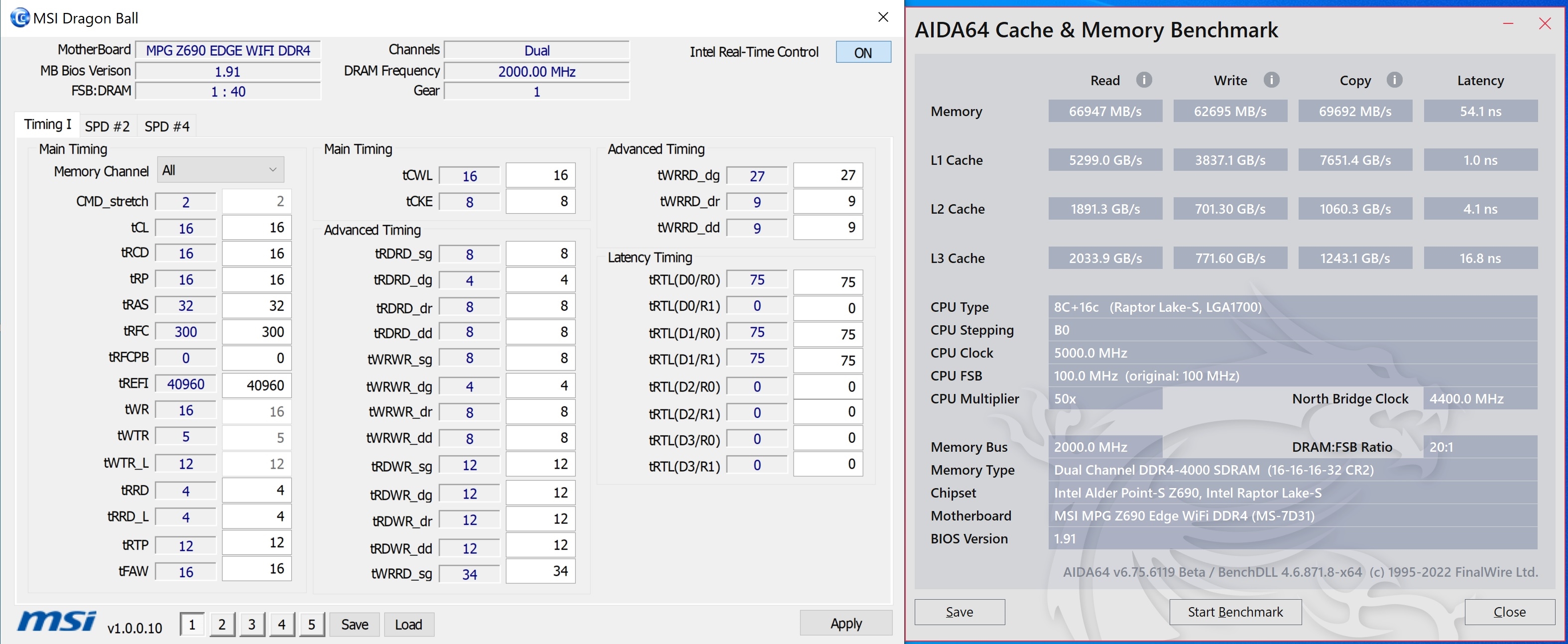1568x644 pixels.
Task: Click the tREFI editable value field
Action: pyautogui.click(x=256, y=385)
